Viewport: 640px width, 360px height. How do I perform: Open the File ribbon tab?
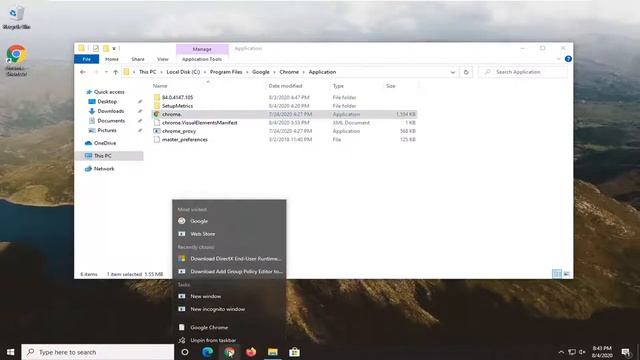pyautogui.click(x=87, y=59)
